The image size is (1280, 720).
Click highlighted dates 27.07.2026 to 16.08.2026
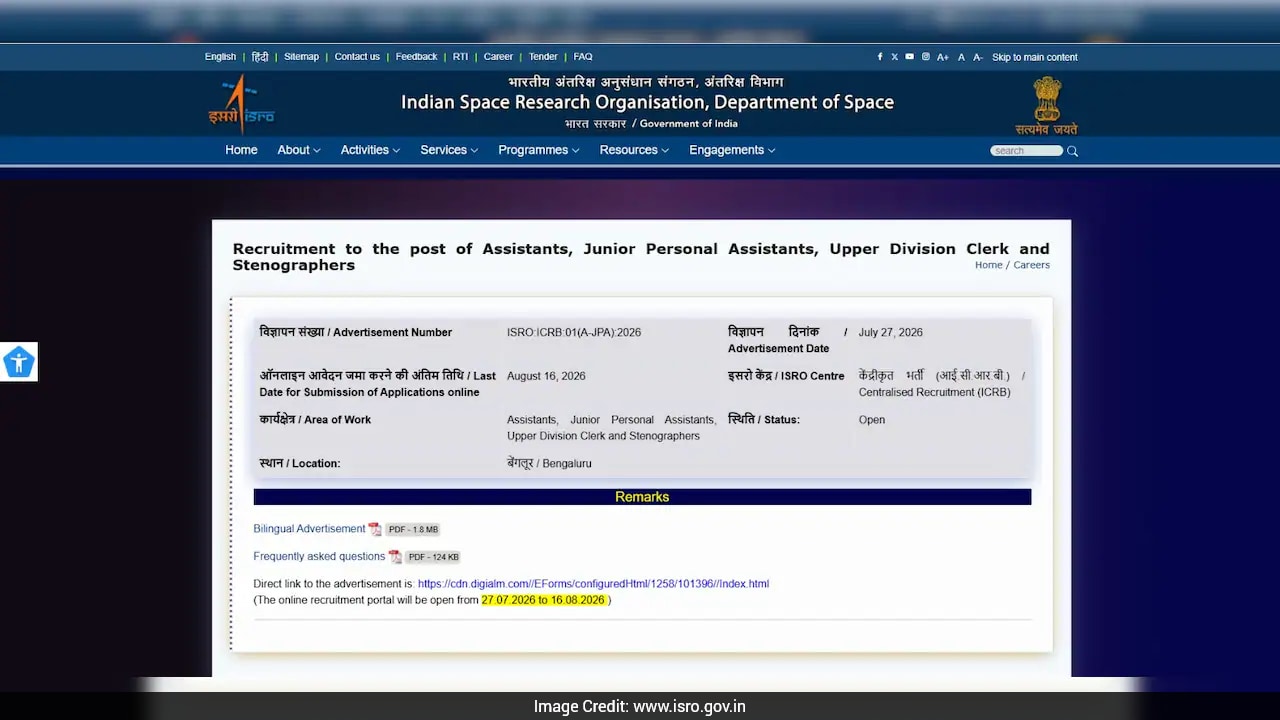tap(543, 600)
